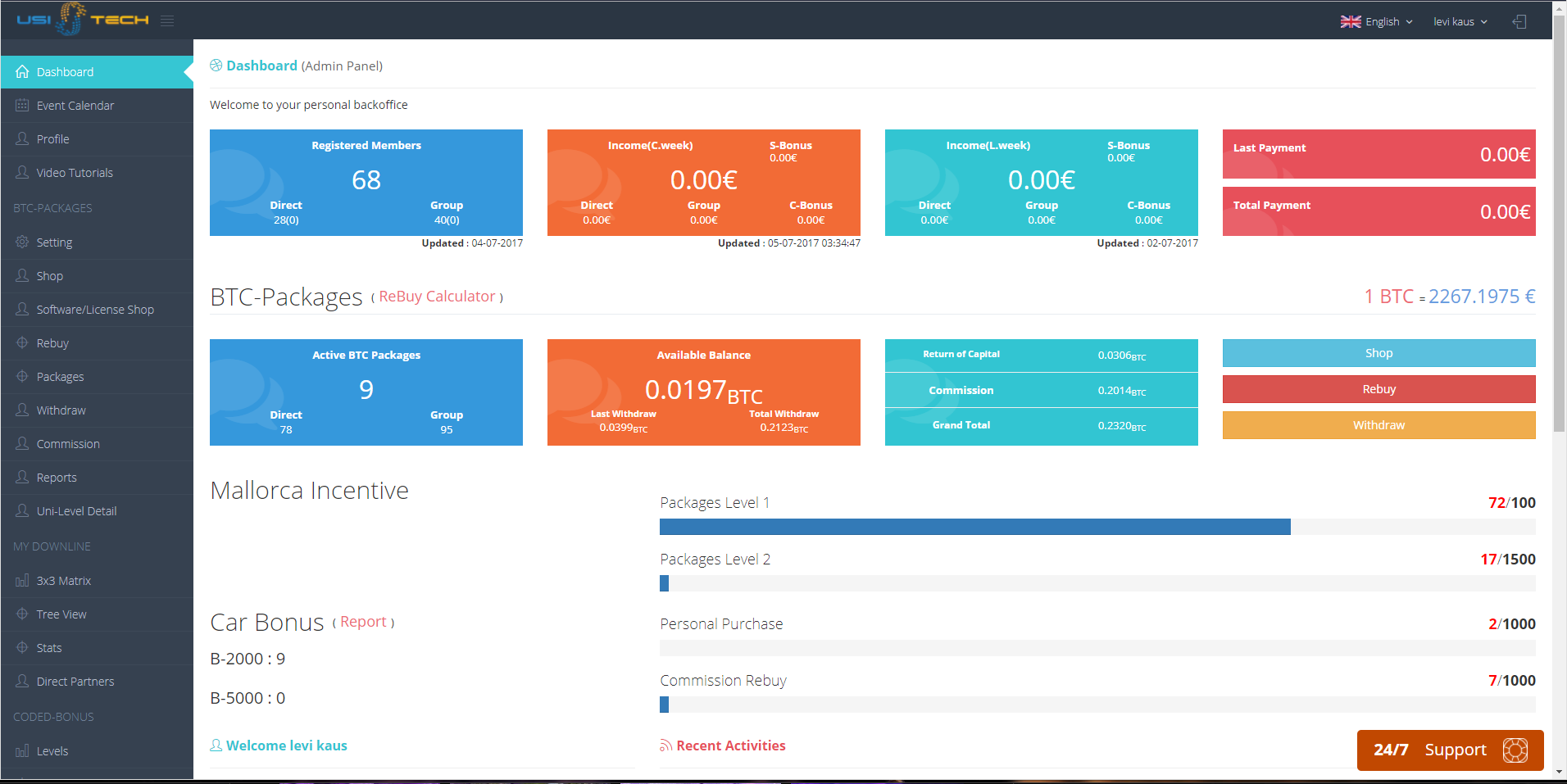Screen dimensions: 1567x784
Task: Click the user icon beside Reports
Action: (22, 477)
